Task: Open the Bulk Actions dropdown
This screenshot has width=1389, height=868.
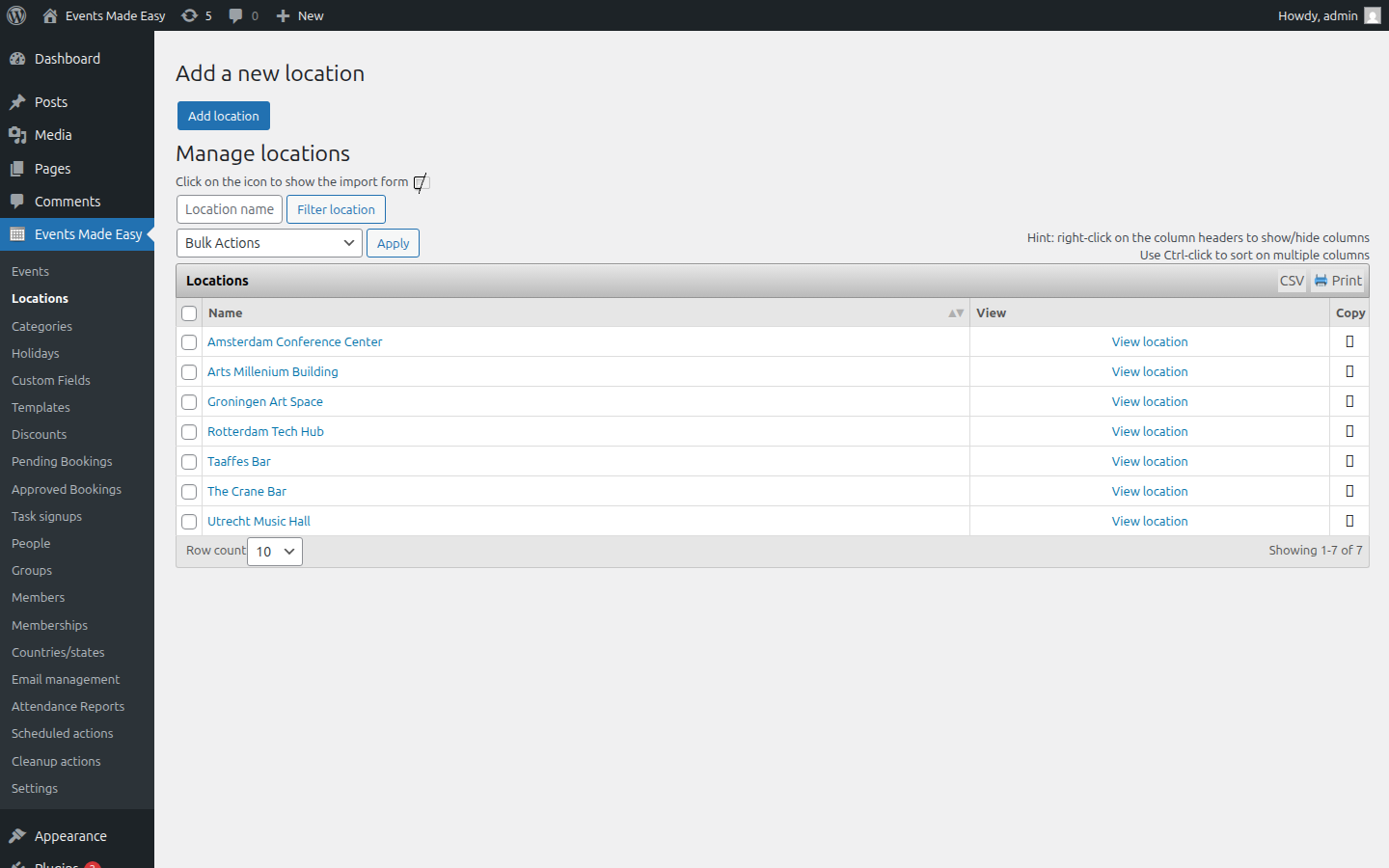Action: (268, 243)
